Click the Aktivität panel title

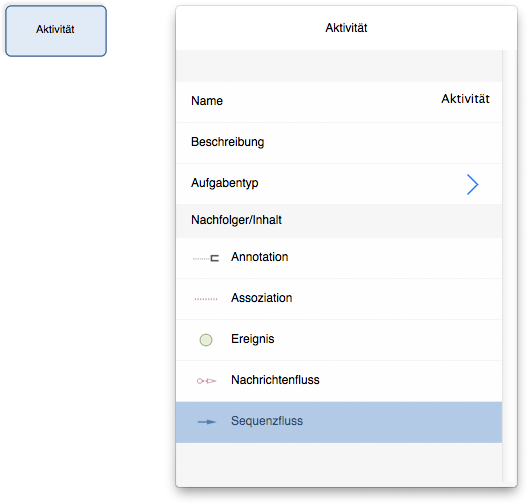tap(346, 28)
